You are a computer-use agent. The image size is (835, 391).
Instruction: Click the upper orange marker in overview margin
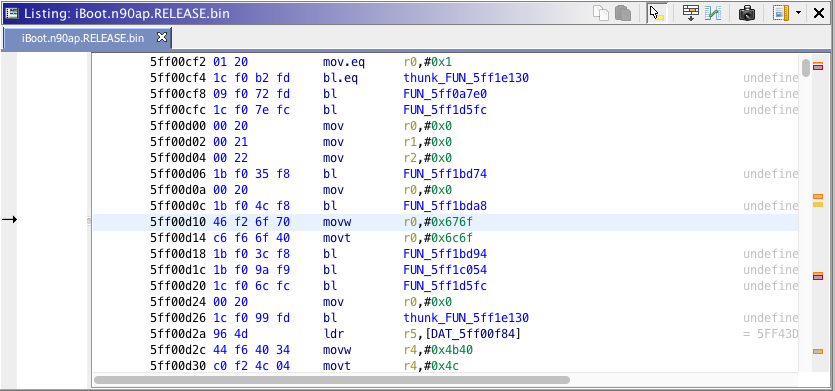tap(818, 198)
